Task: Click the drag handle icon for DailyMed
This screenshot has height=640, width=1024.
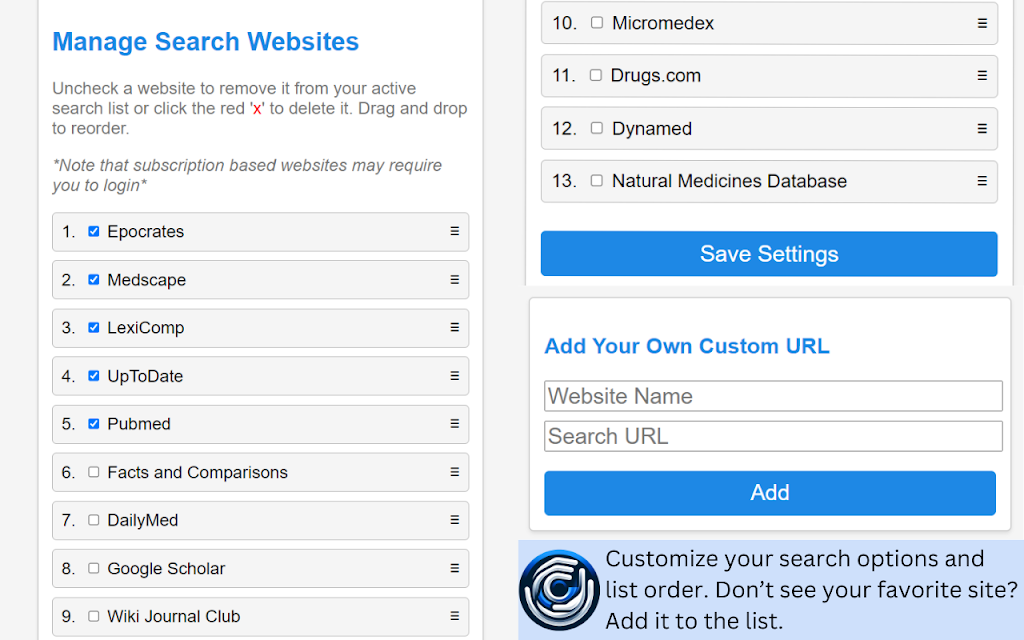Action: pos(455,520)
